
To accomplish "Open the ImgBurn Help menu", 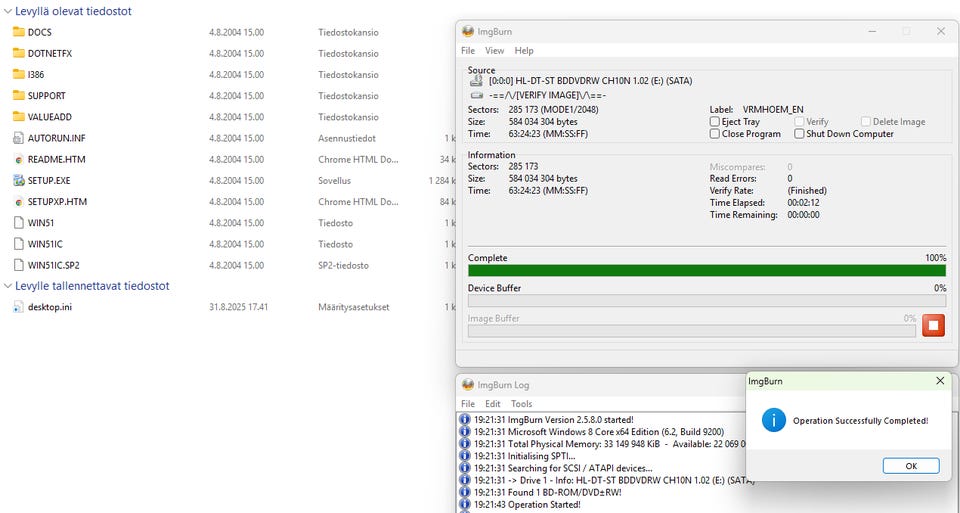I will [x=523, y=50].
